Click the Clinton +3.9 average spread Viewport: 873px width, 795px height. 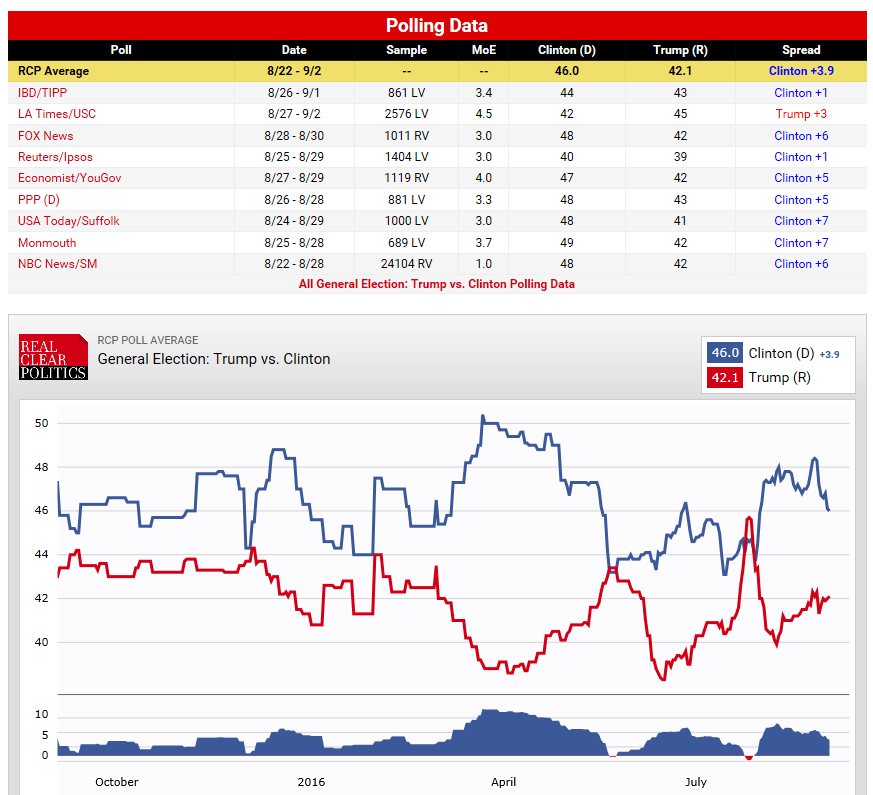click(801, 71)
